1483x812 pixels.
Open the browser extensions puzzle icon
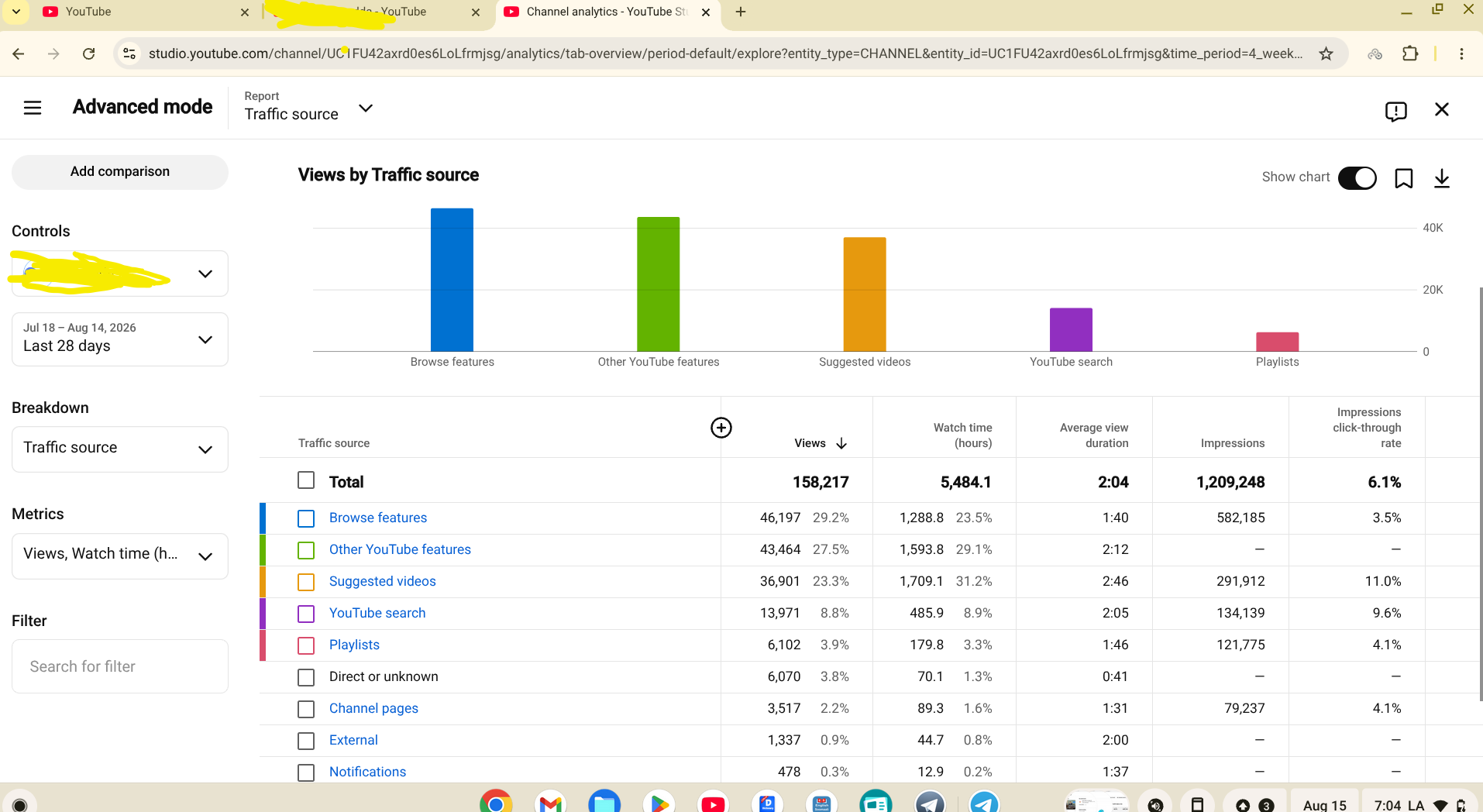pyautogui.click(x=1410, y=53)
